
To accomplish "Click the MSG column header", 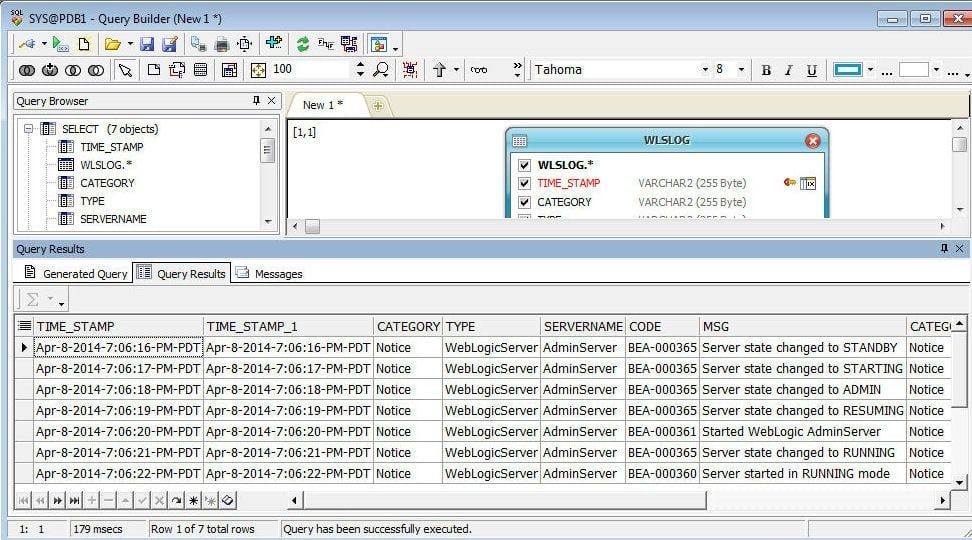I will tap(803, 326).
